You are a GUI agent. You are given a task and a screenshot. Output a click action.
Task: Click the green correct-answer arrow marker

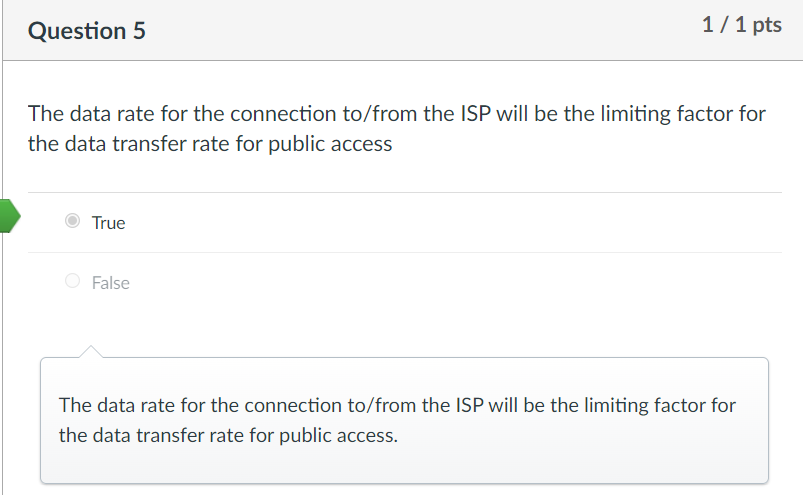pyautogui.click(x=10, y=216)
